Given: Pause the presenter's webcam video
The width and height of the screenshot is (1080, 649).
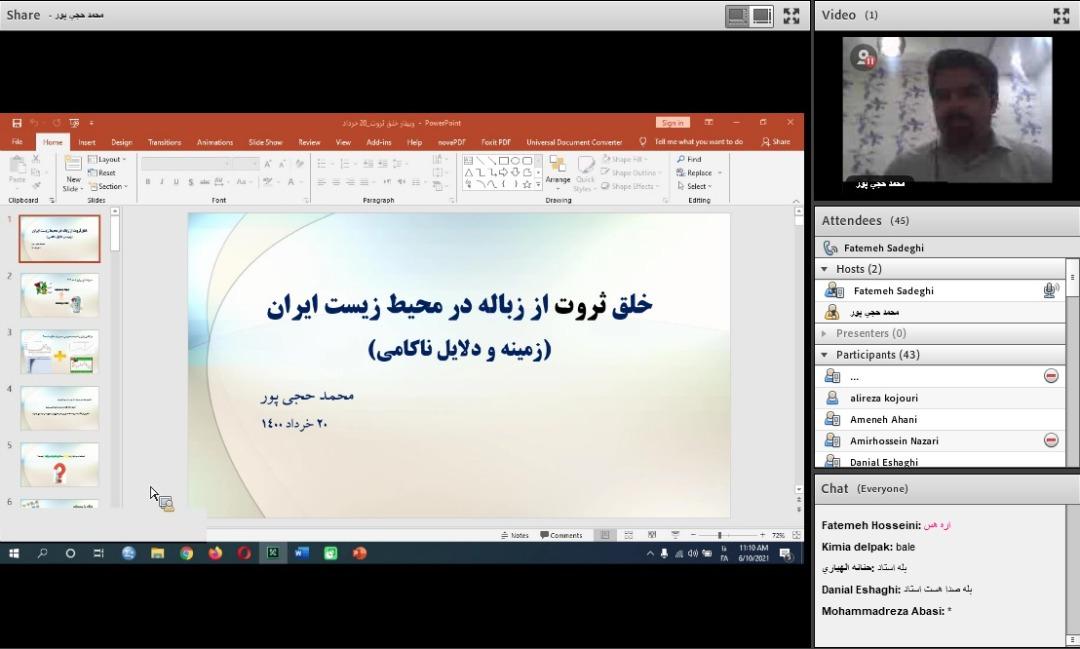Looking at the screenshot, I should [864, 58].
